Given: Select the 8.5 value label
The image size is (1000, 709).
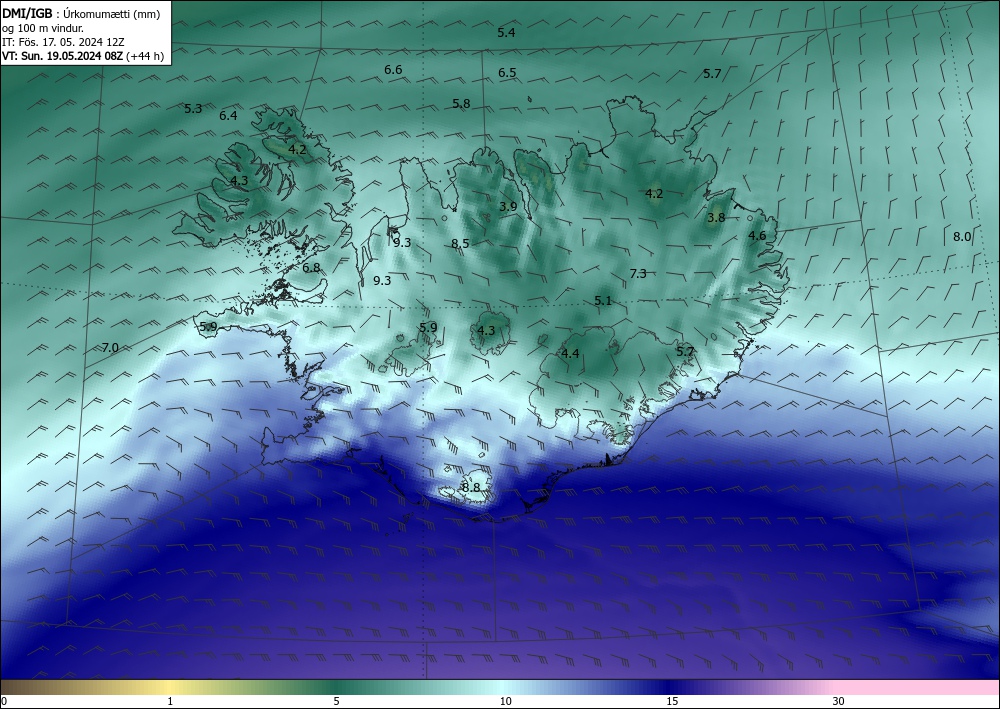Looking at the screenshot, I should point(460,244).
